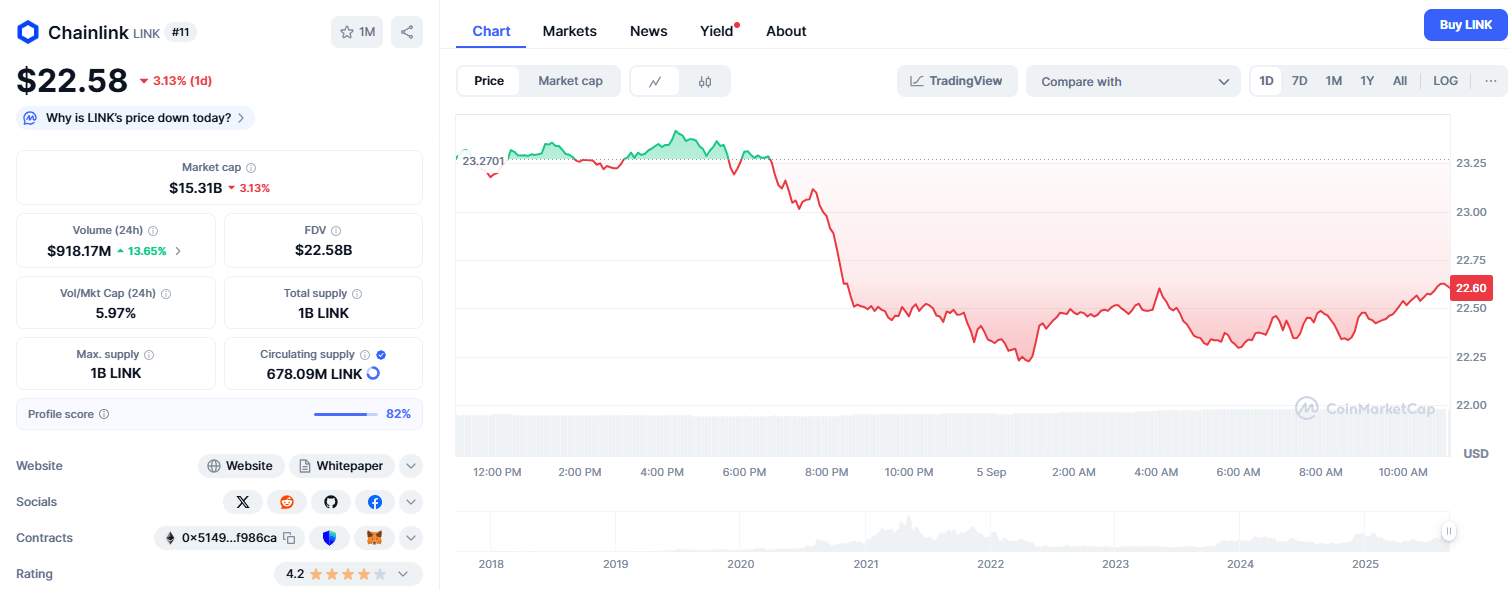Show Profile score info icon
This screenshot has height=590, width=1510.
coord(104,414)
